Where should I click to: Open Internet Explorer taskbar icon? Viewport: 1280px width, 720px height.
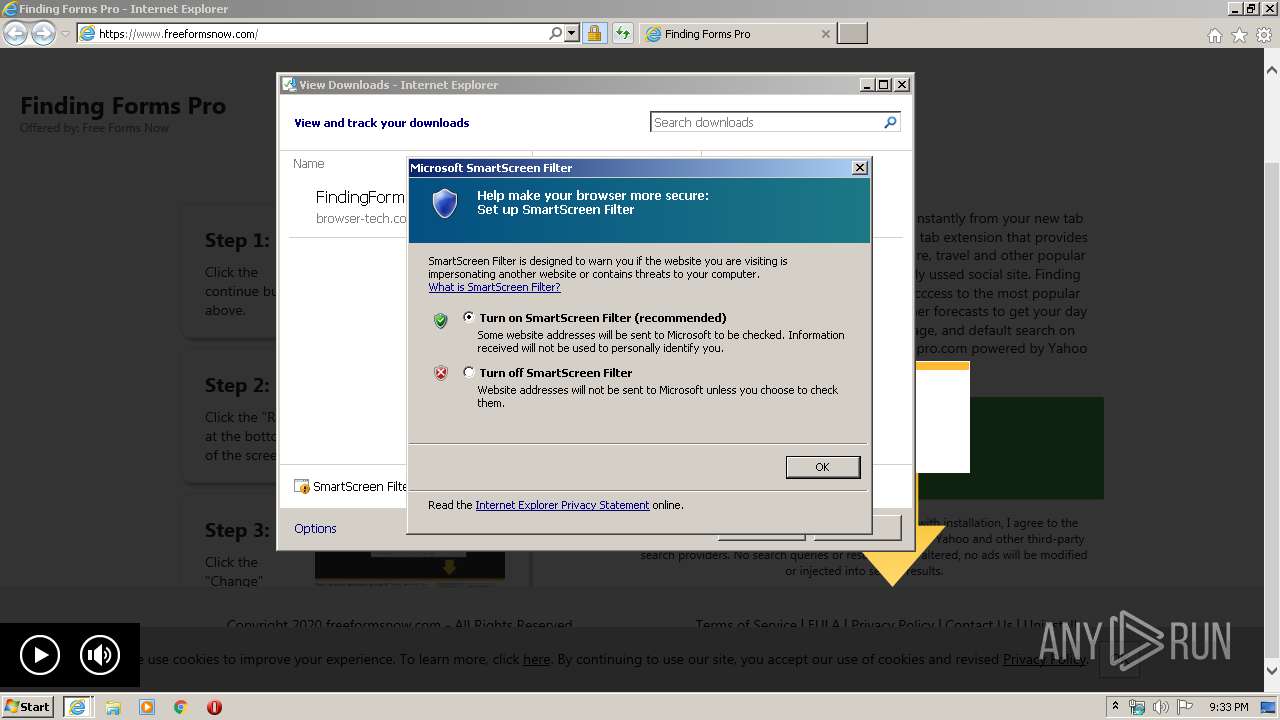point(77,706)
